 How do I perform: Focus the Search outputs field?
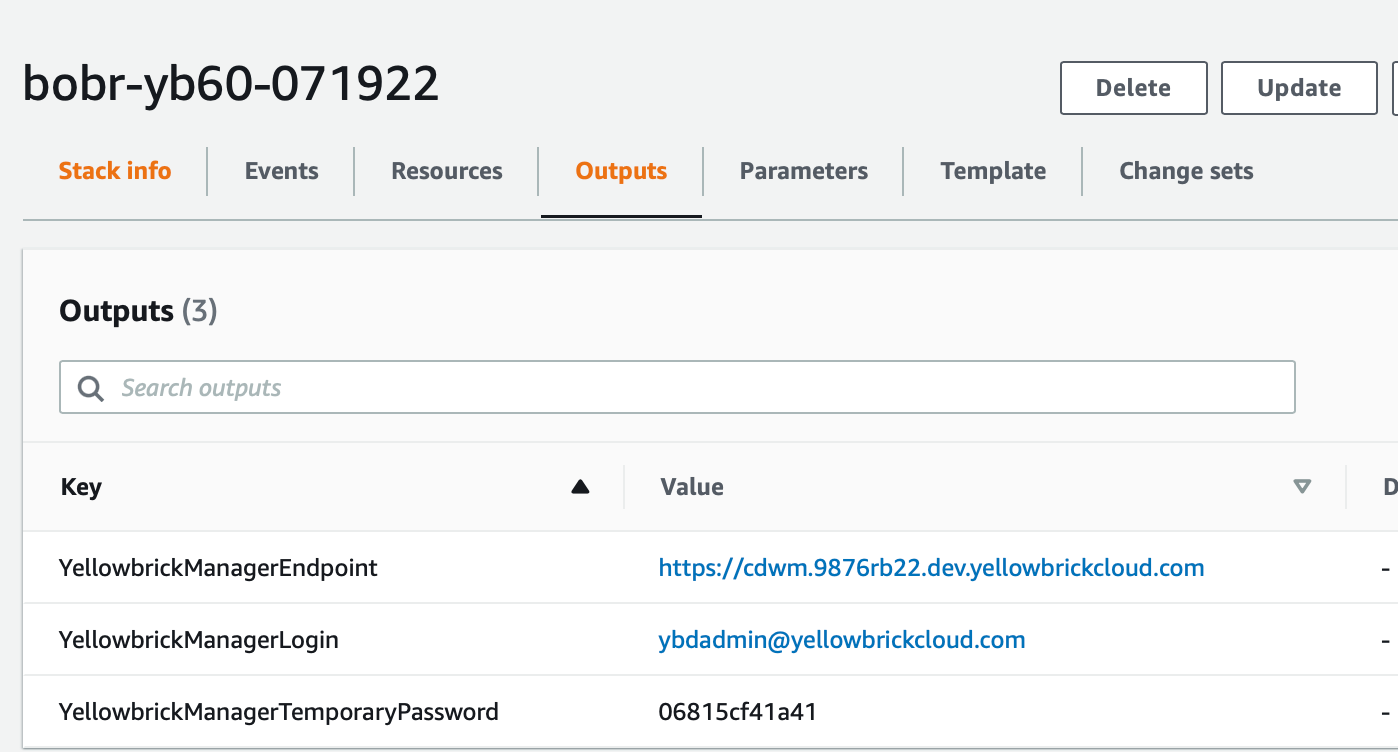(677, 387)
